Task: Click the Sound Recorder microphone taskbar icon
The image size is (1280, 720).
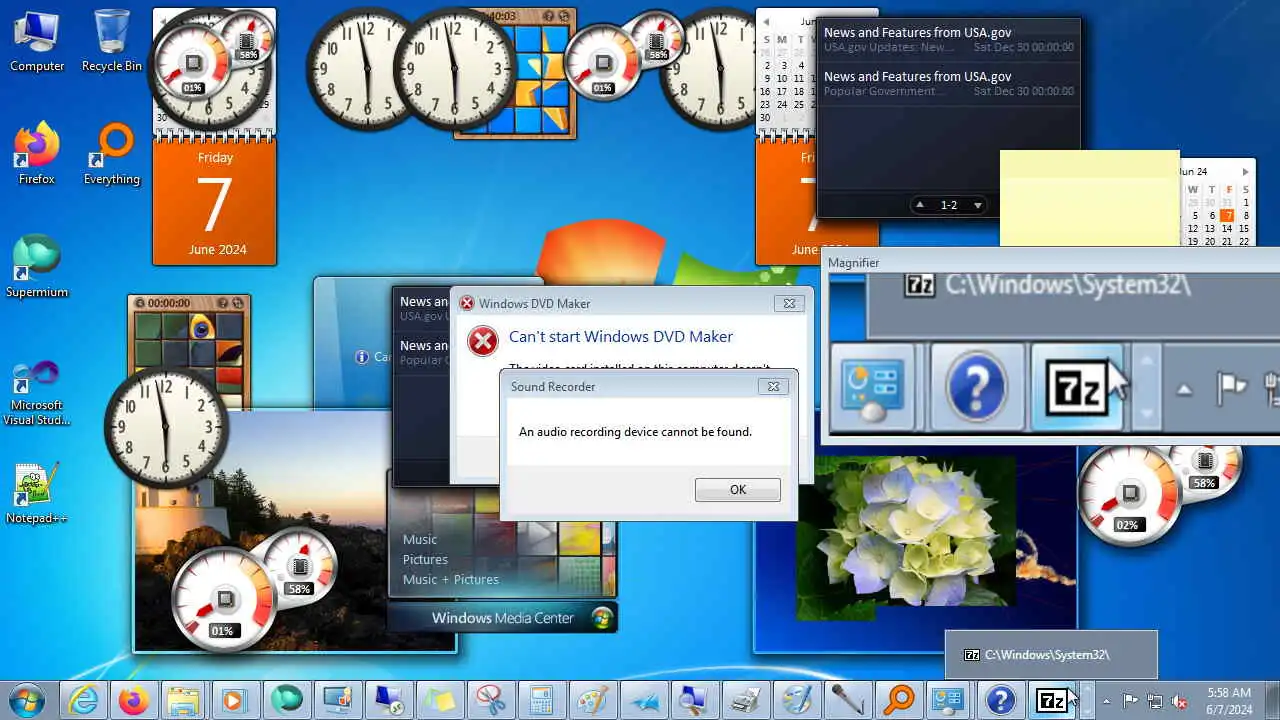Action: click(847, 700)
